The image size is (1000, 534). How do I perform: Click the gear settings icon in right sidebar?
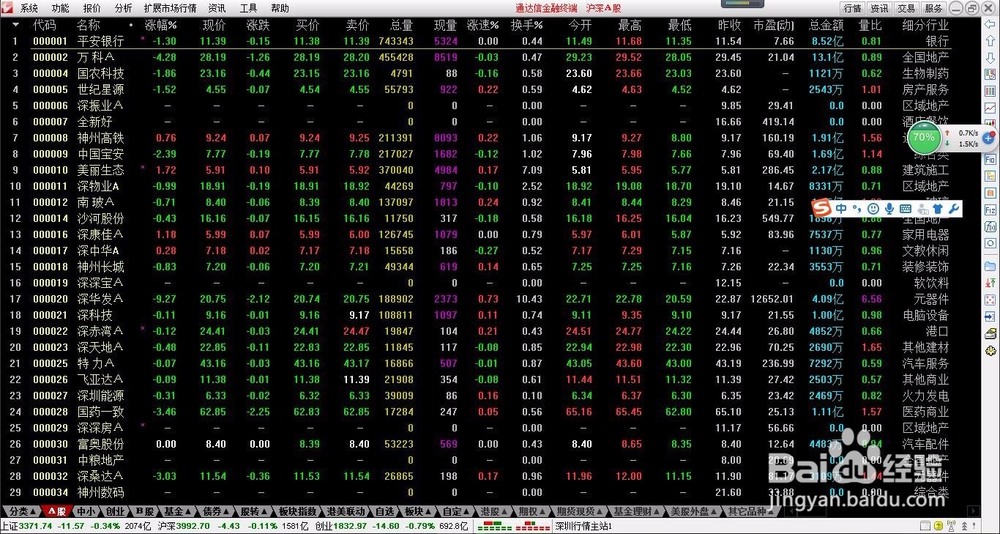[990, 350]
